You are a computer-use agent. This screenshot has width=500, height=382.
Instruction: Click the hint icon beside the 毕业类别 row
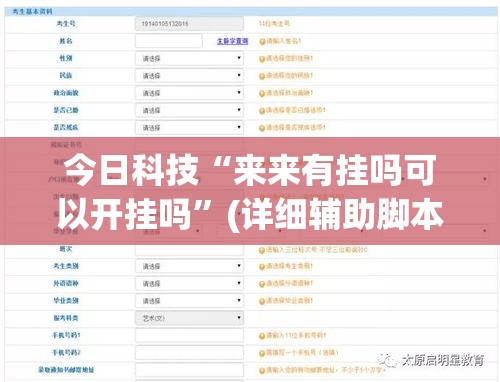262,302
